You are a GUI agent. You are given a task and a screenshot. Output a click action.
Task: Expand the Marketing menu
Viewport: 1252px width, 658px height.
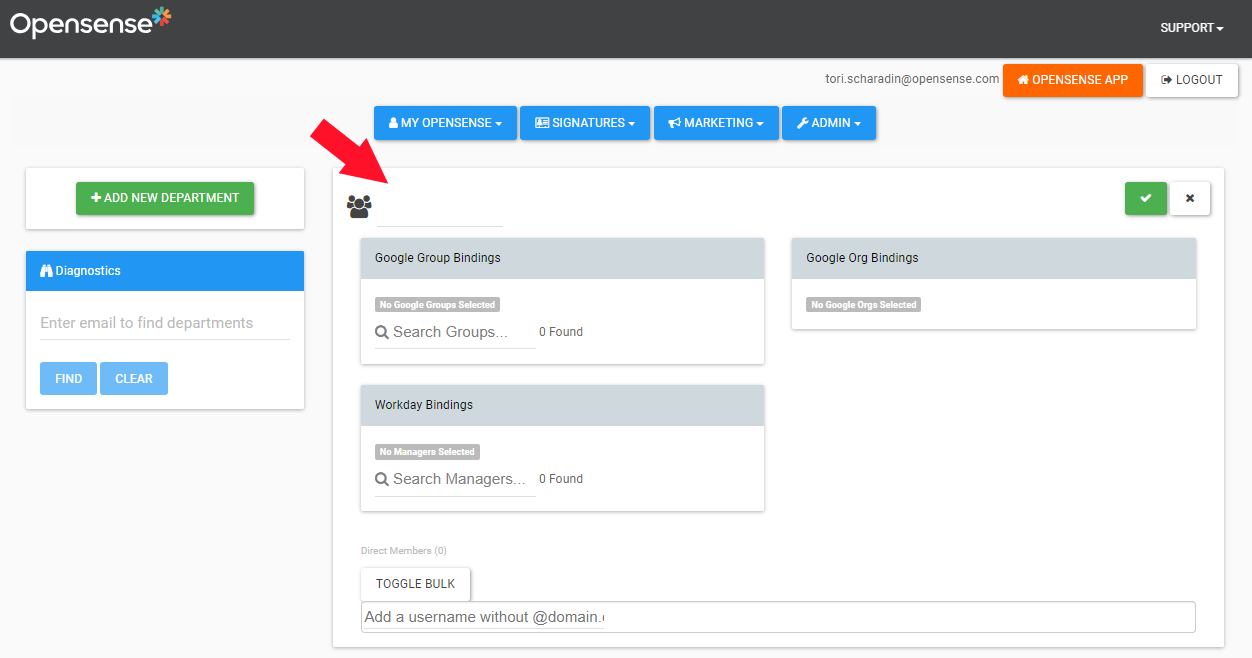[x=716, y=123]
